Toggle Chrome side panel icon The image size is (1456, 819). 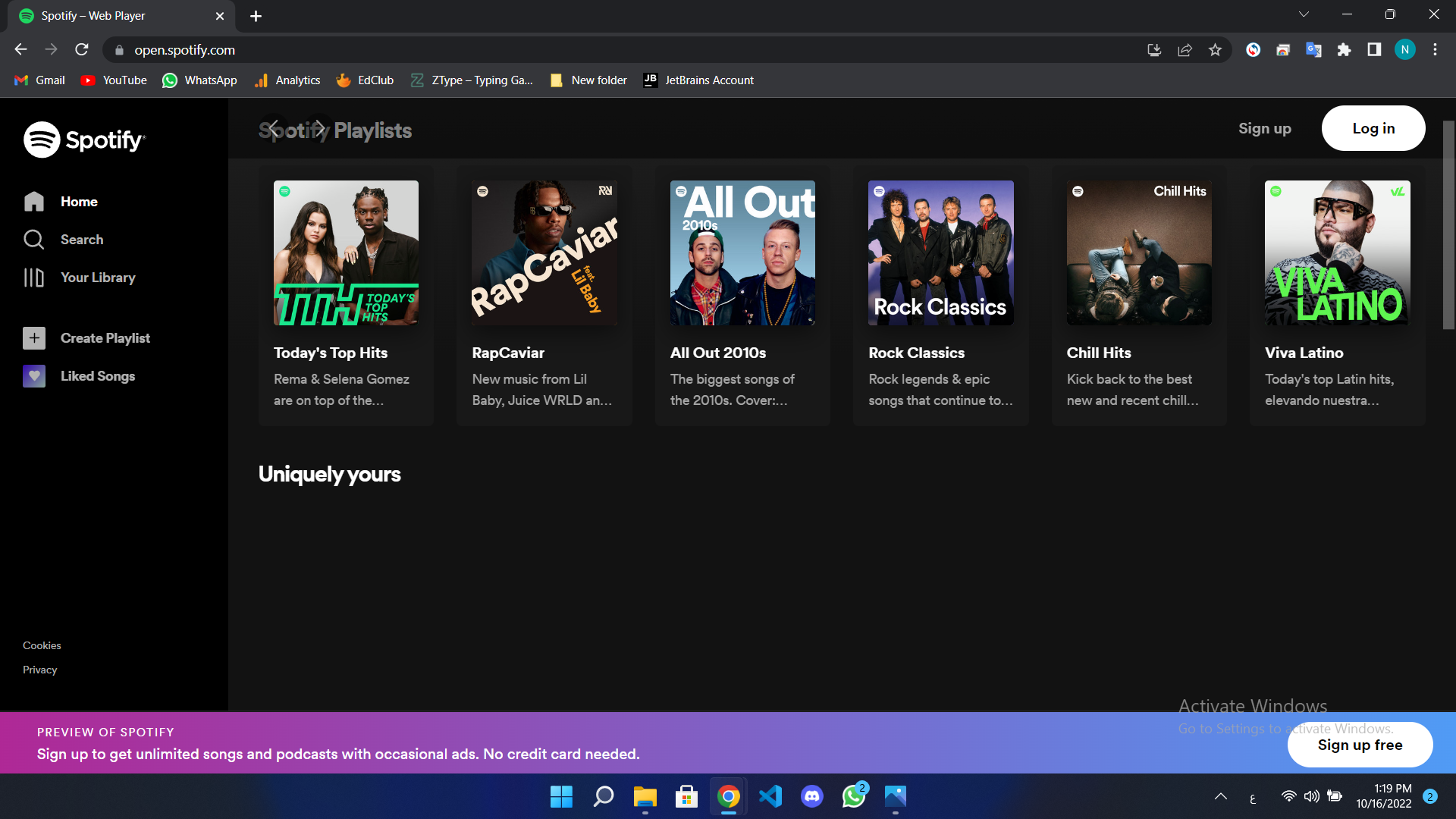pyautogui.click(x=1374, y=50)
